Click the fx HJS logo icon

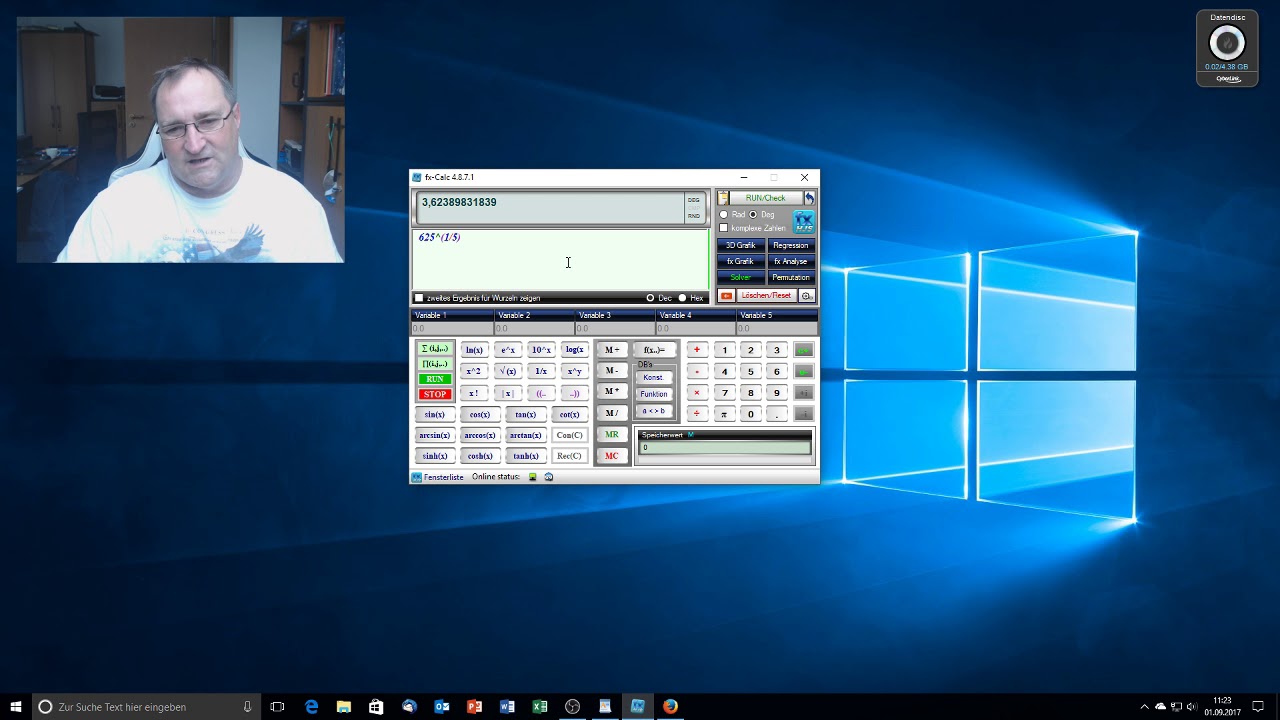pyautogui.click(x=804, y=221)
